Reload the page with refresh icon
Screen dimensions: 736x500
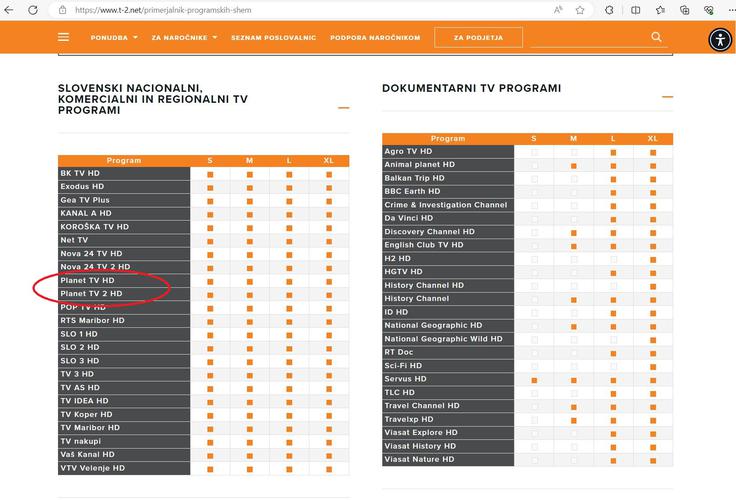(x=33, y=10)
